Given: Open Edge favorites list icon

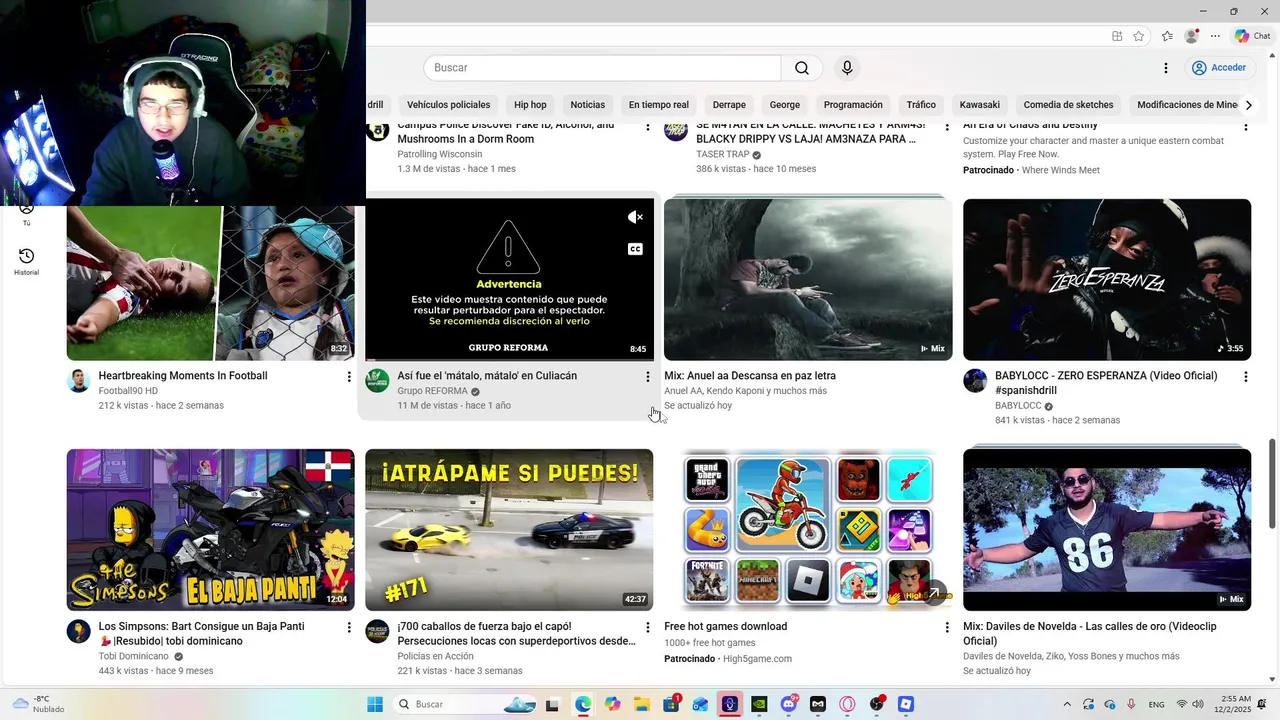Looking at the screenshot, I should click(x=1167, y=36).
